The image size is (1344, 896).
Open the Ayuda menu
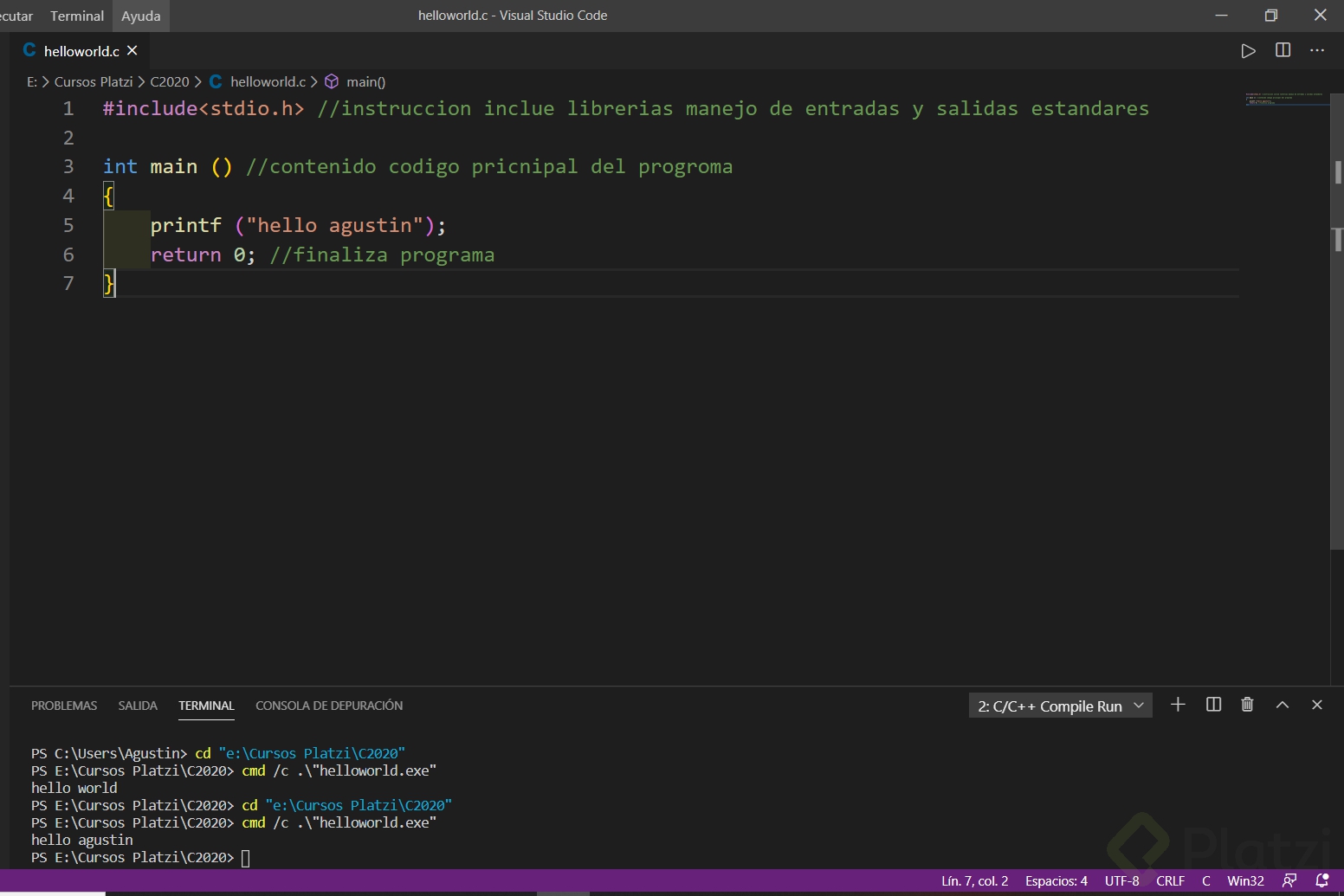[x=141, y=16]
